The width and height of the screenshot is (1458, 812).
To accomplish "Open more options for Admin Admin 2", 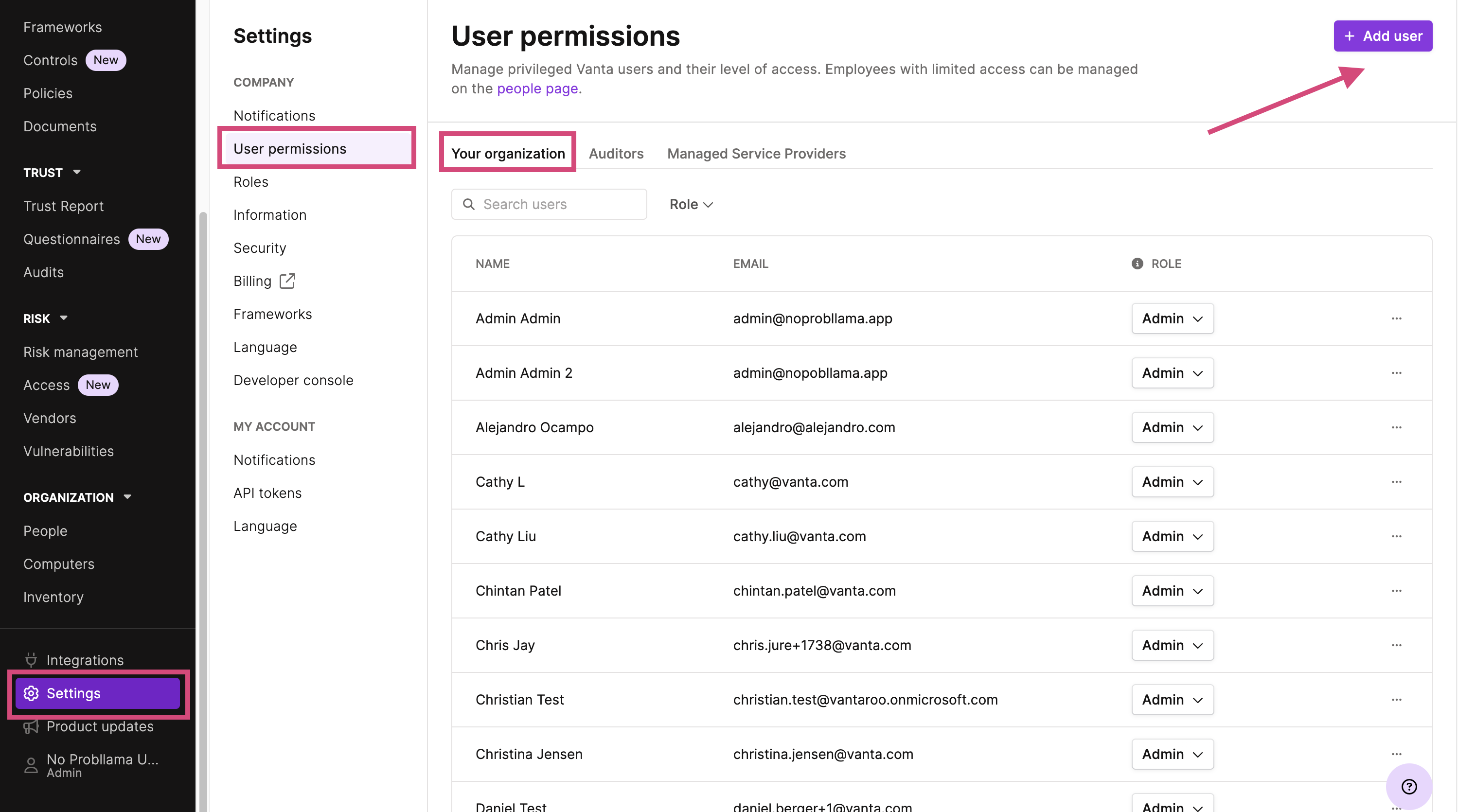I will pos(1396,373).
